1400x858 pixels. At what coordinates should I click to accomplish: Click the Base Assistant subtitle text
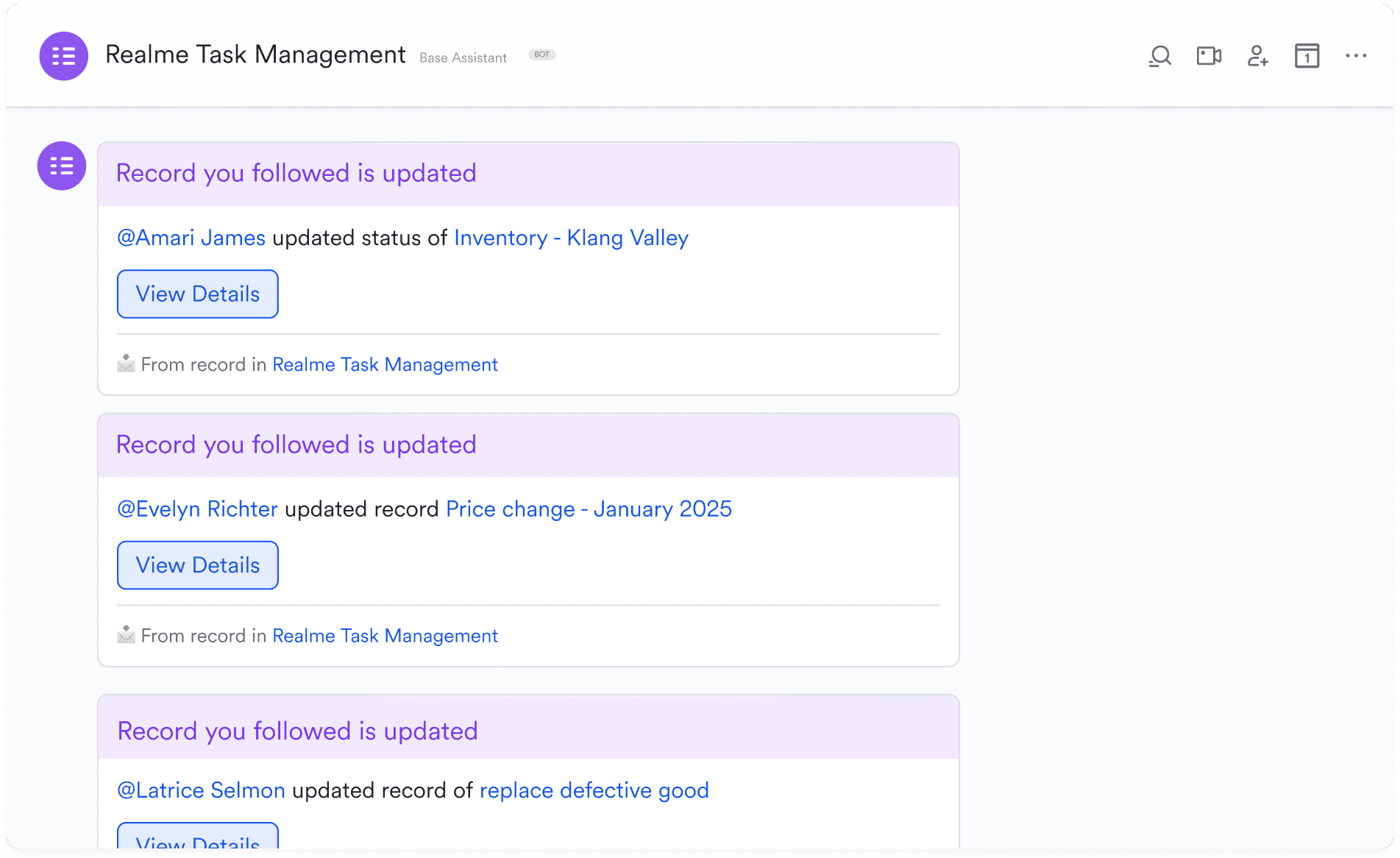click(x=463, y=57)
